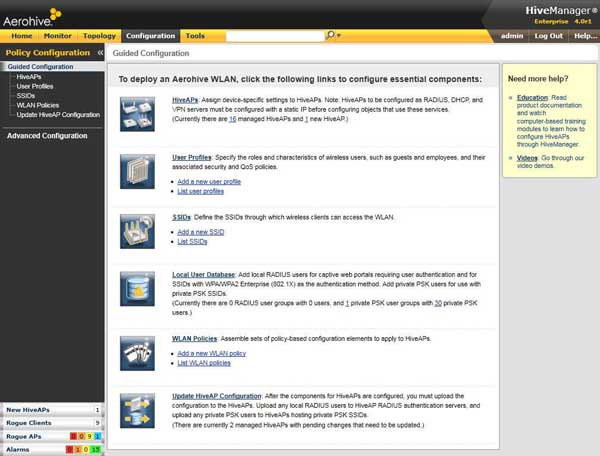Click the 16 managed HiveAPs link
The width and height of the screenshot is (600, 456).
[x=232, y=119]
